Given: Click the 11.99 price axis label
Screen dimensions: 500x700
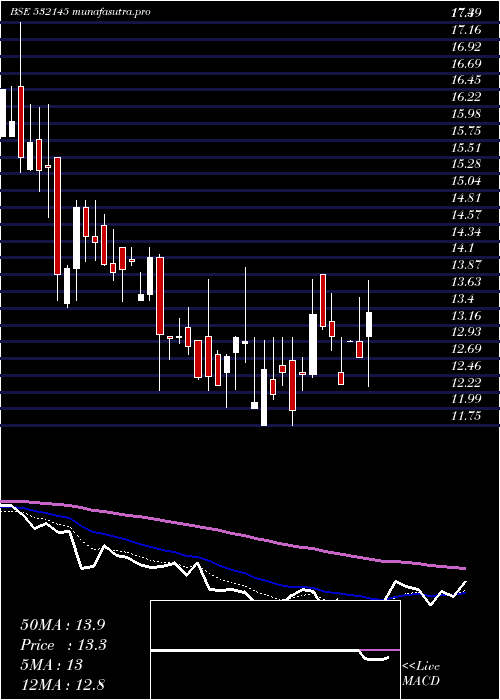Looking at the screenshot, I should (466, 399).
